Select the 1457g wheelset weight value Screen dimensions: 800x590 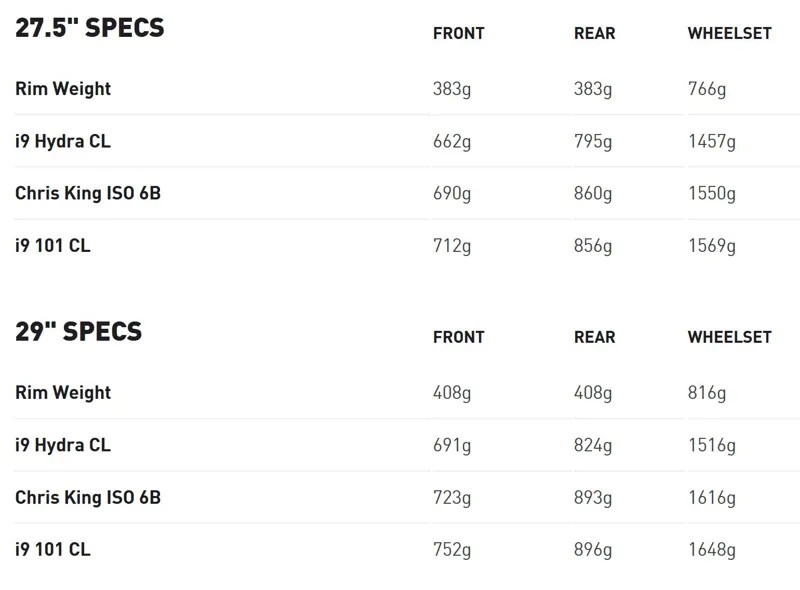[712, 141]
